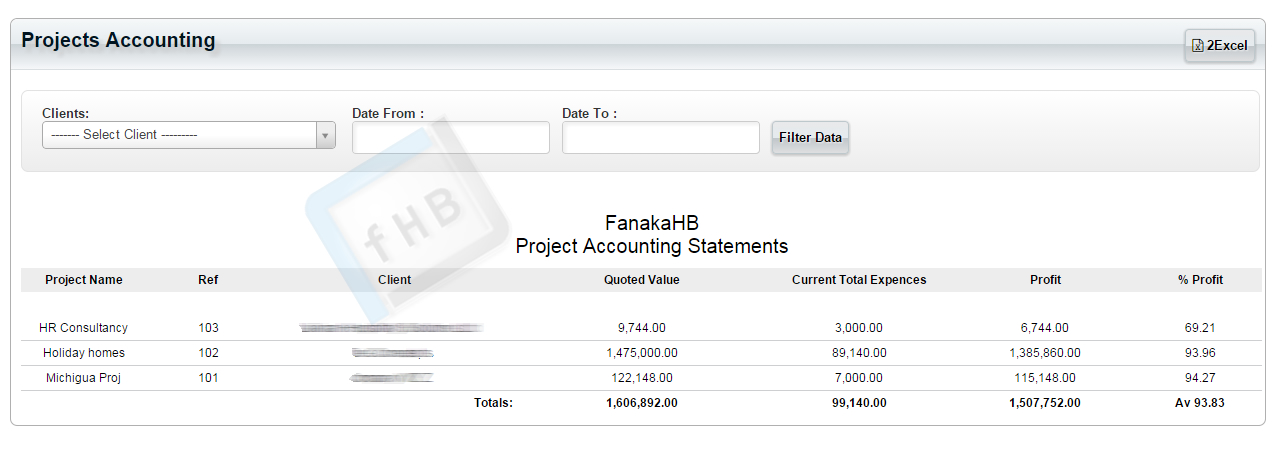Click the Projects Accounting page title
This screenshot has height=463, width=1280.
click(x=118, y=40)
